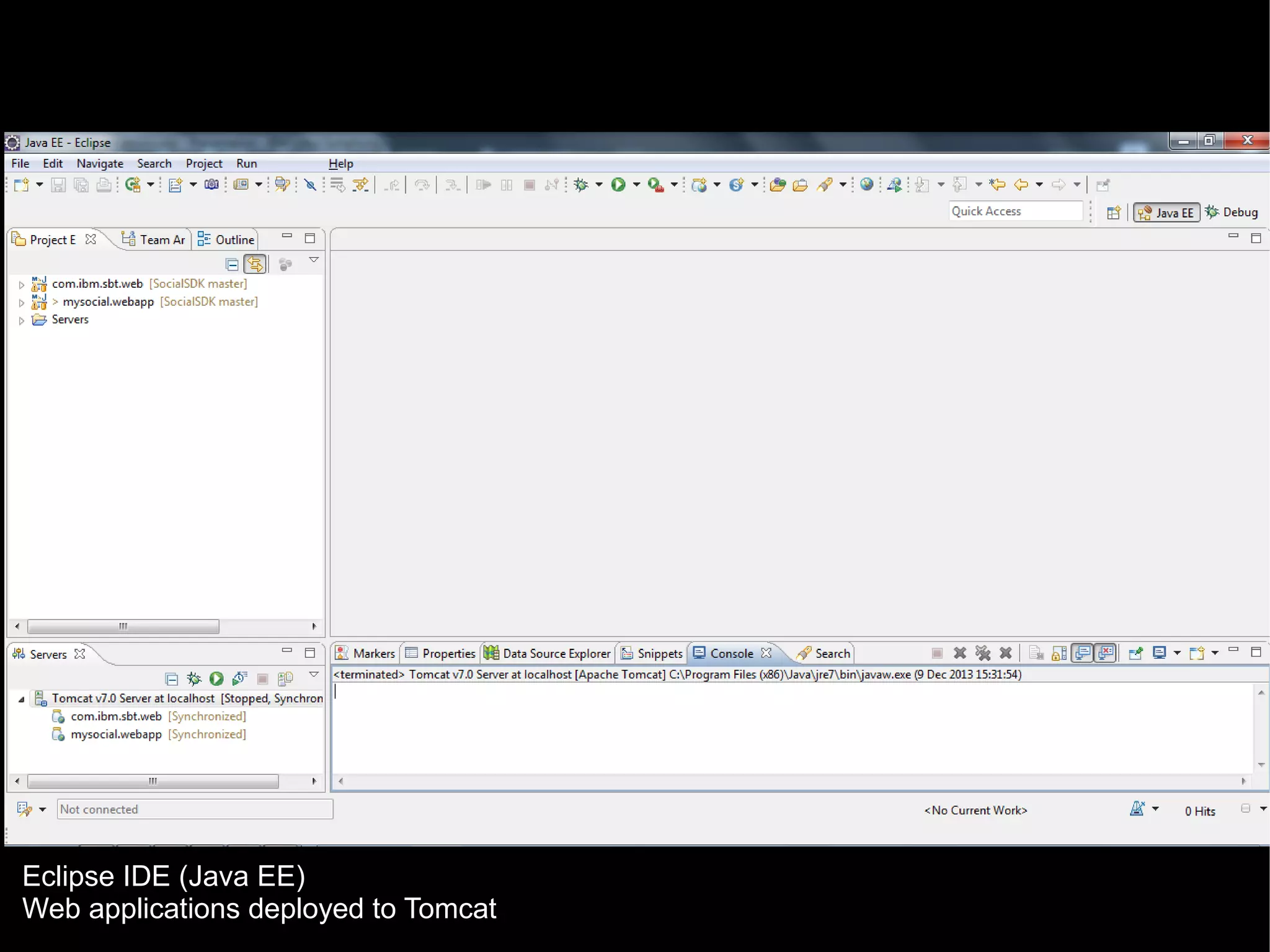Collapse Tomcat v7.0 Server node
The height and width of the screenshot is (952, 1270).
tap(22, 699)
